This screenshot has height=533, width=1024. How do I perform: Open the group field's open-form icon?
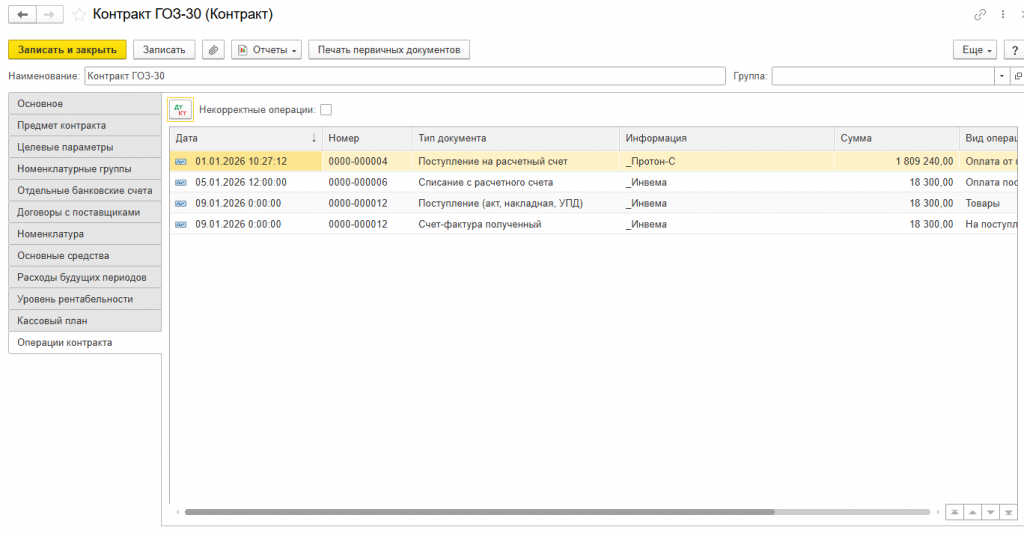click(1017, 76)
